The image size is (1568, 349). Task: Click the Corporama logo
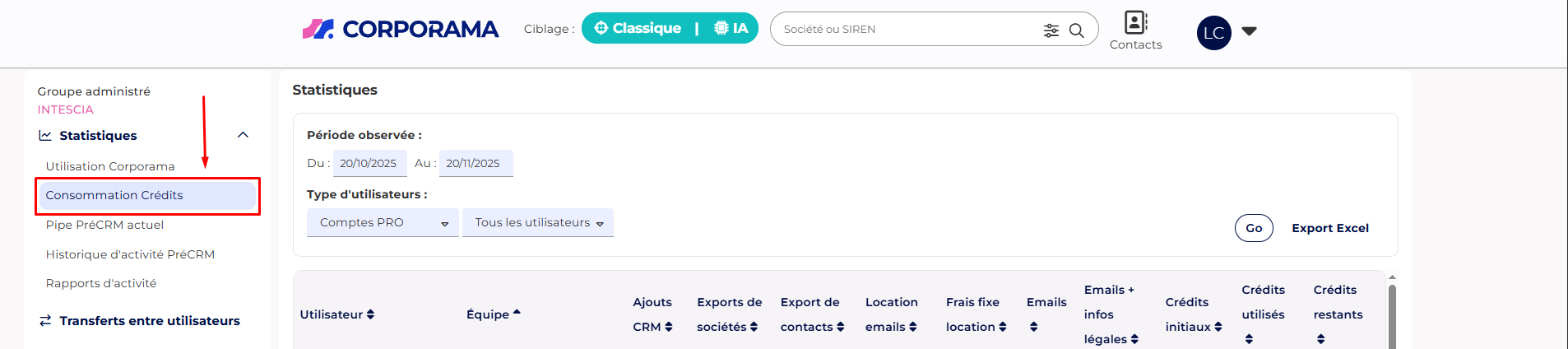401,30
